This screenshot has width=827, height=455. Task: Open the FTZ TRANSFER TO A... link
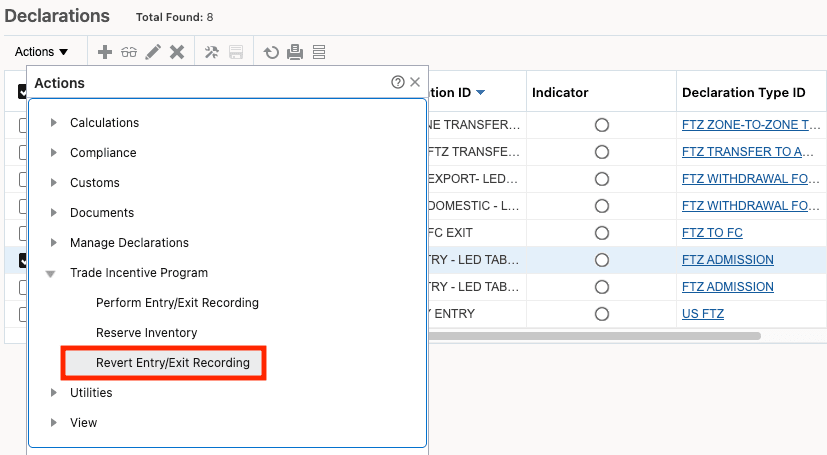tap(748, 152)
